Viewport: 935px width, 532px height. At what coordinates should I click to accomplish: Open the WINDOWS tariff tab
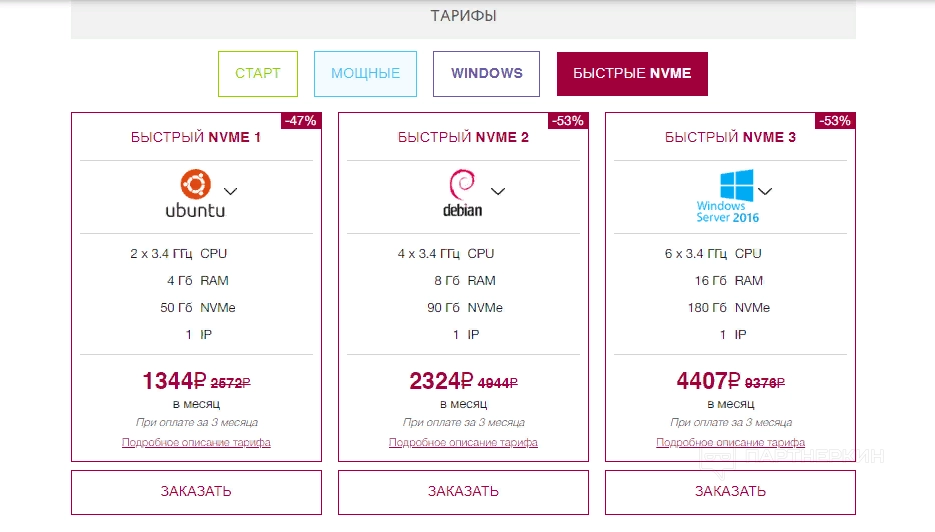click(x=487, y=74)
